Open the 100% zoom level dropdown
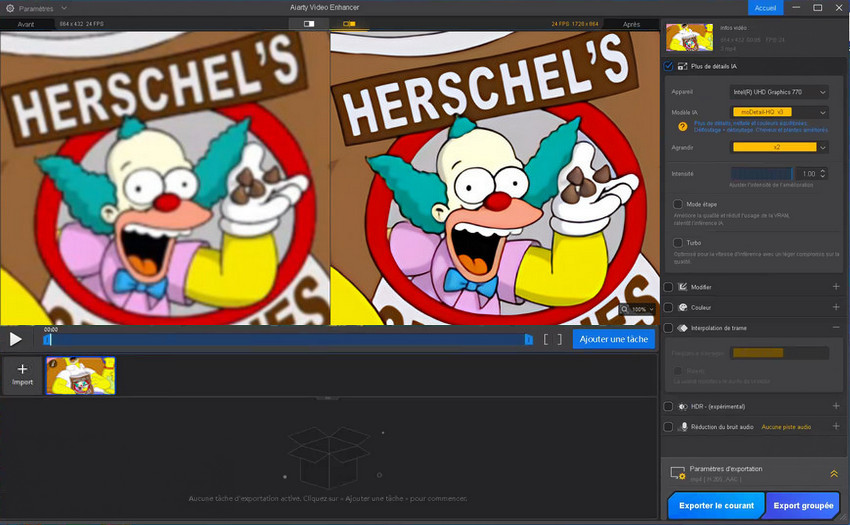850x525 pixels. click(643, 309)
